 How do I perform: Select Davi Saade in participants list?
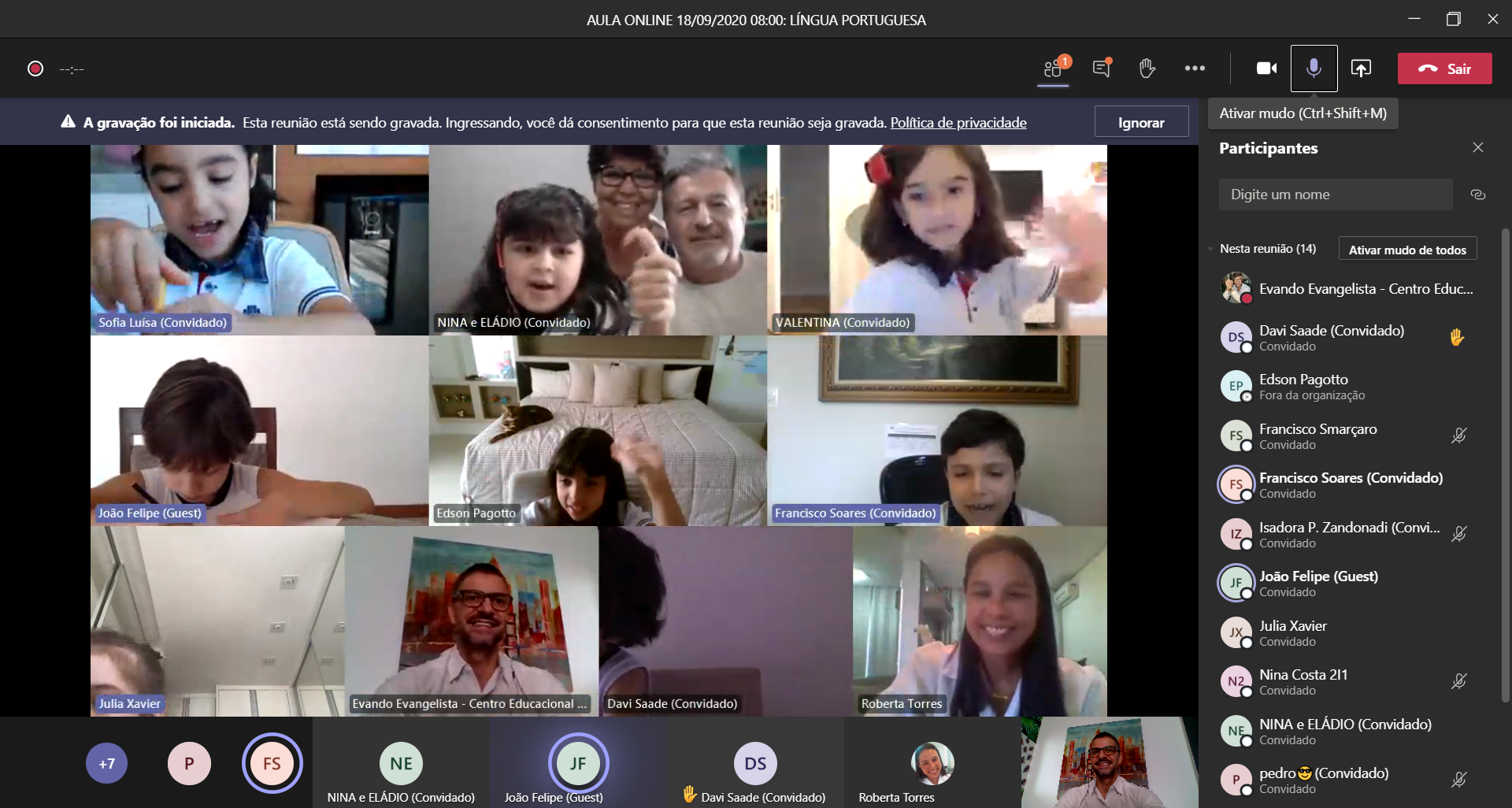point(1347,337)
